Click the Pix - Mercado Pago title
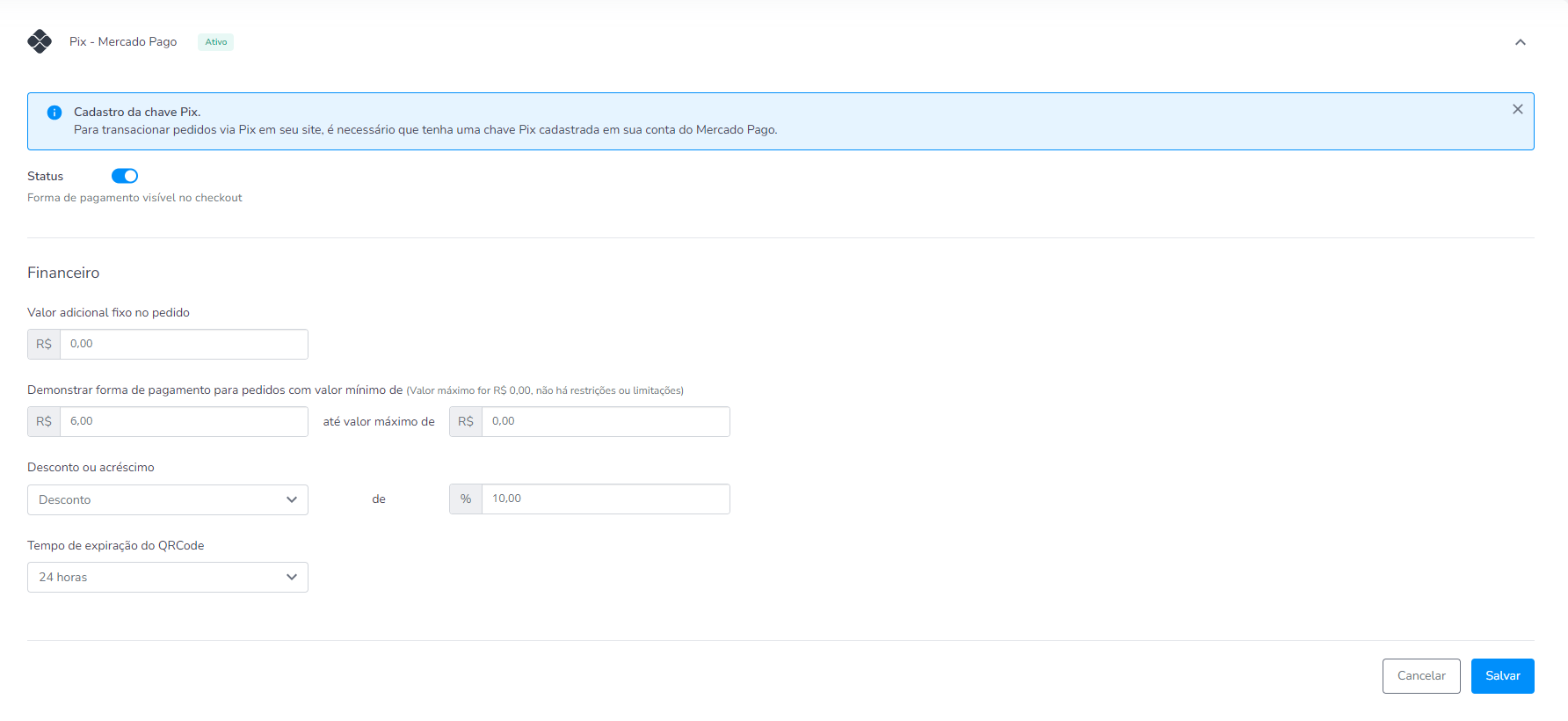 (x=123, y=41)
